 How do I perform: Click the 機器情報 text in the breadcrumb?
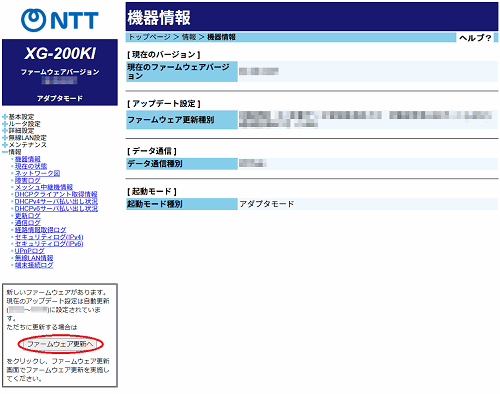pyautogui.click(x=221, y=37)
